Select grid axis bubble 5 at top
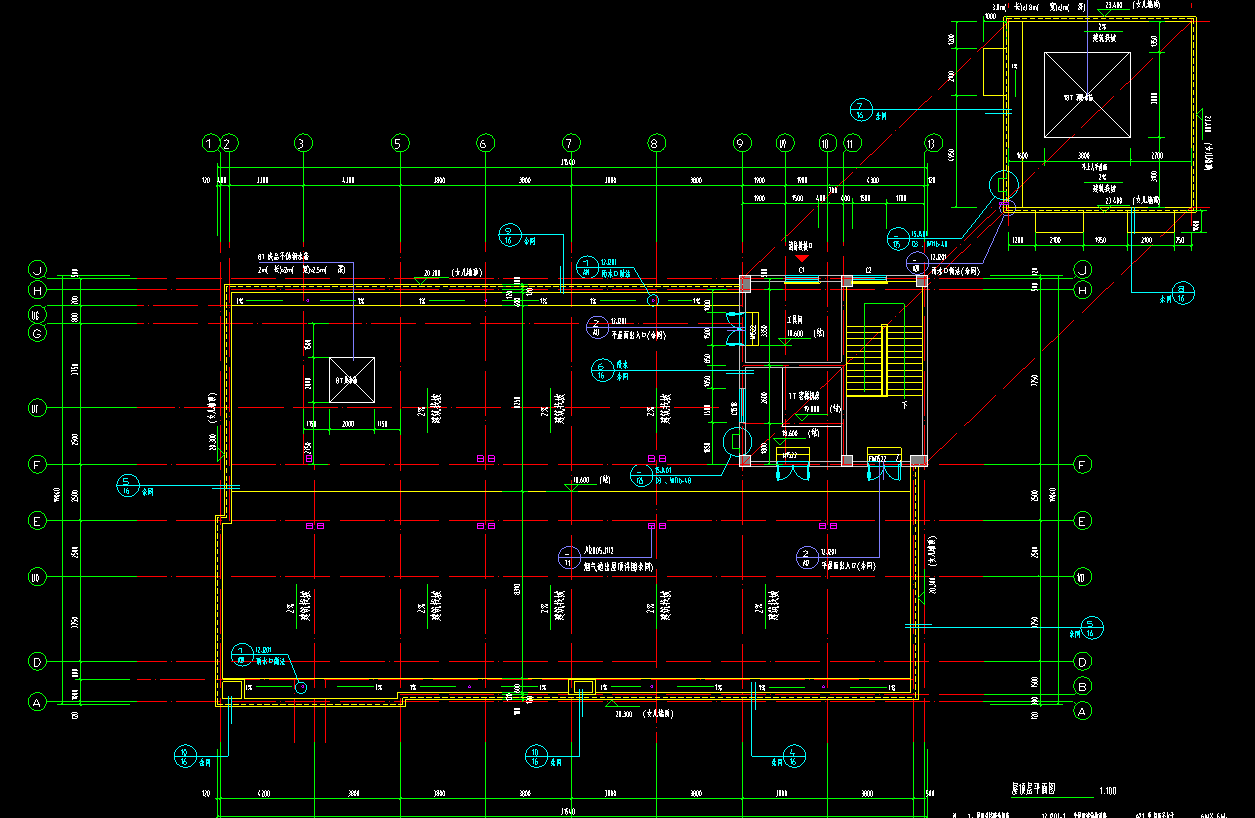Image resolution: width=1255 pixels, height=818 pixels. tap(399, 144)
